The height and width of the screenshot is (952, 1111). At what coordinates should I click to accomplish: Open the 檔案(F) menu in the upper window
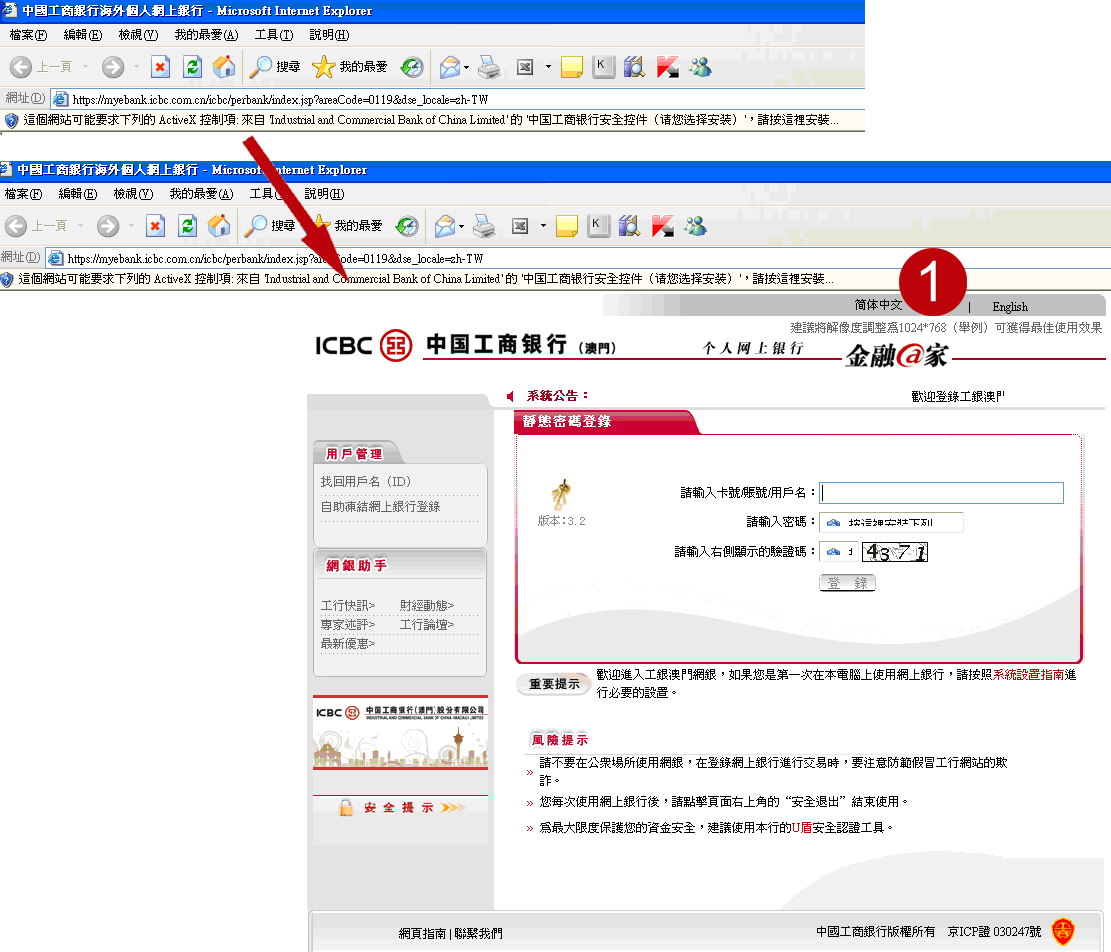click(x=28, y=35)
